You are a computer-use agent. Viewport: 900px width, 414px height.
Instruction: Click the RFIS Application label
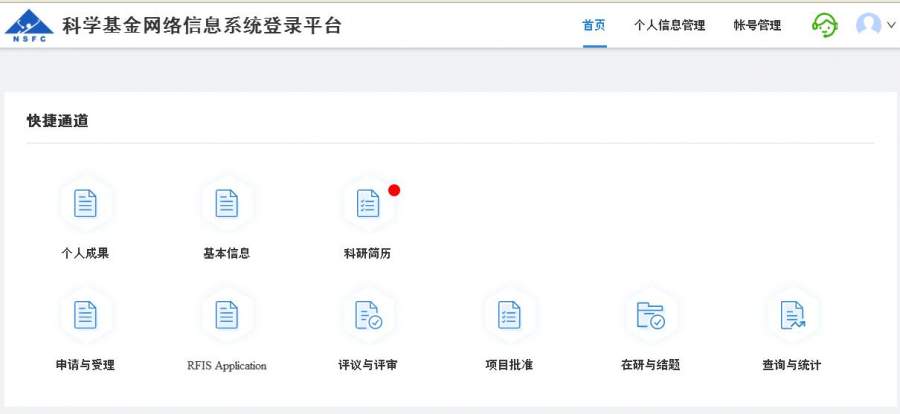pyautogui.click(x=227, y=366)
